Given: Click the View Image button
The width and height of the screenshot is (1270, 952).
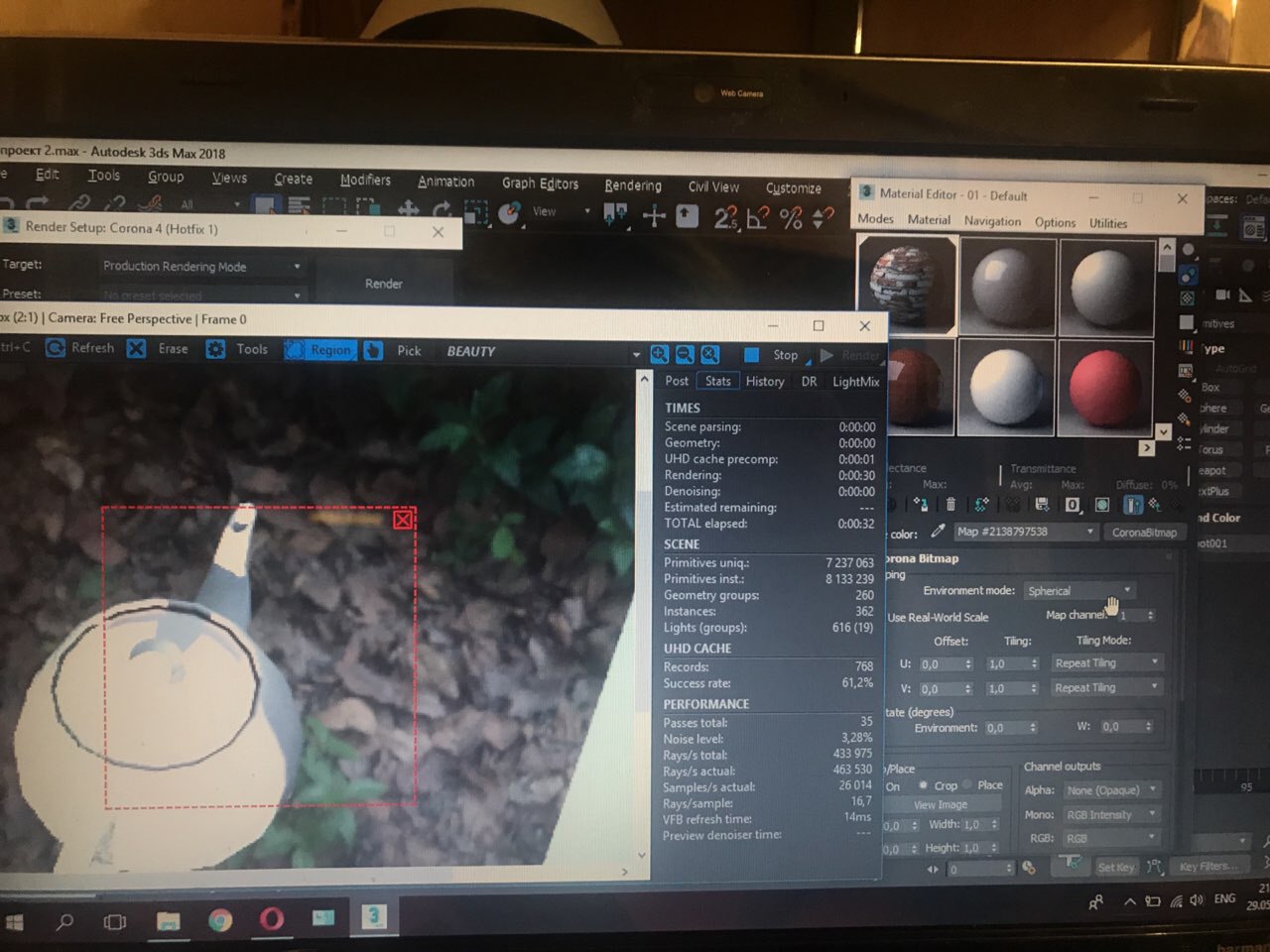Looking at the screenshot, I should (940, 805).
